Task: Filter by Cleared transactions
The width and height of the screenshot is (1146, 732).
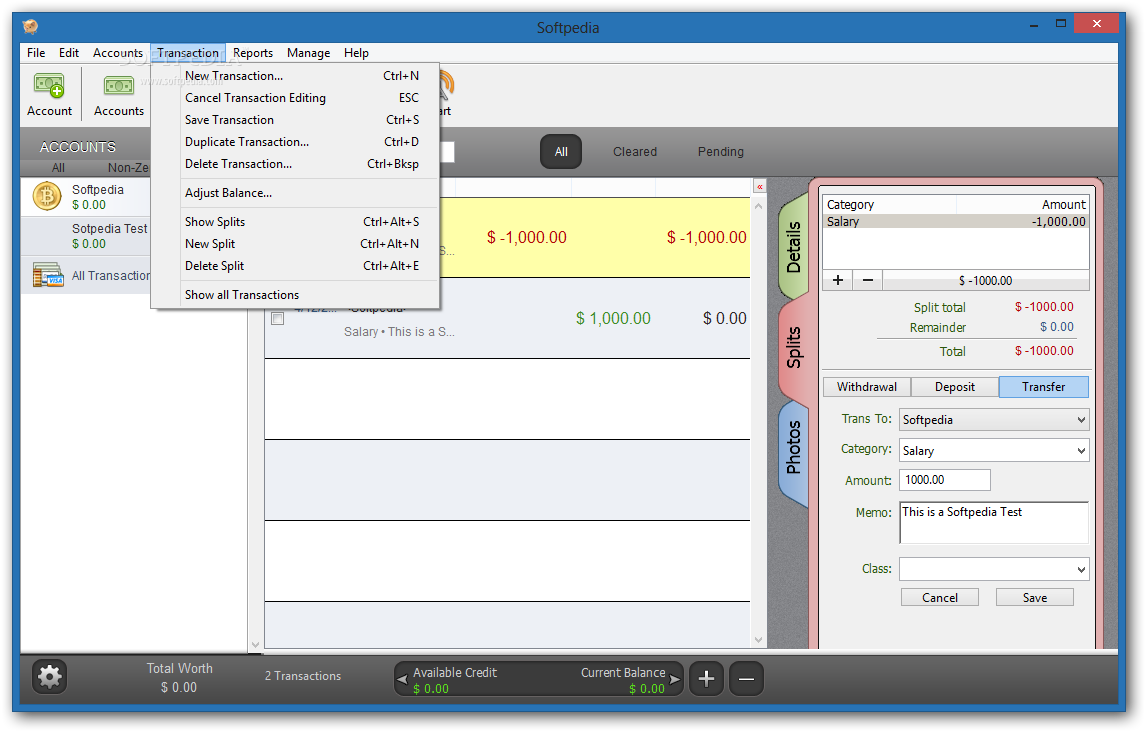Action: click(x=634, y=152)
